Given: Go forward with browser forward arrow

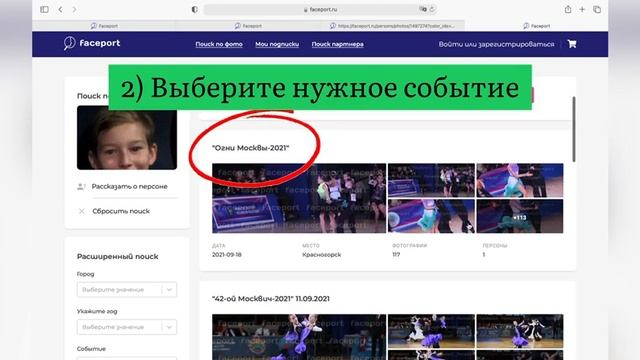Looking at the screenshot, I should (74, 9).
